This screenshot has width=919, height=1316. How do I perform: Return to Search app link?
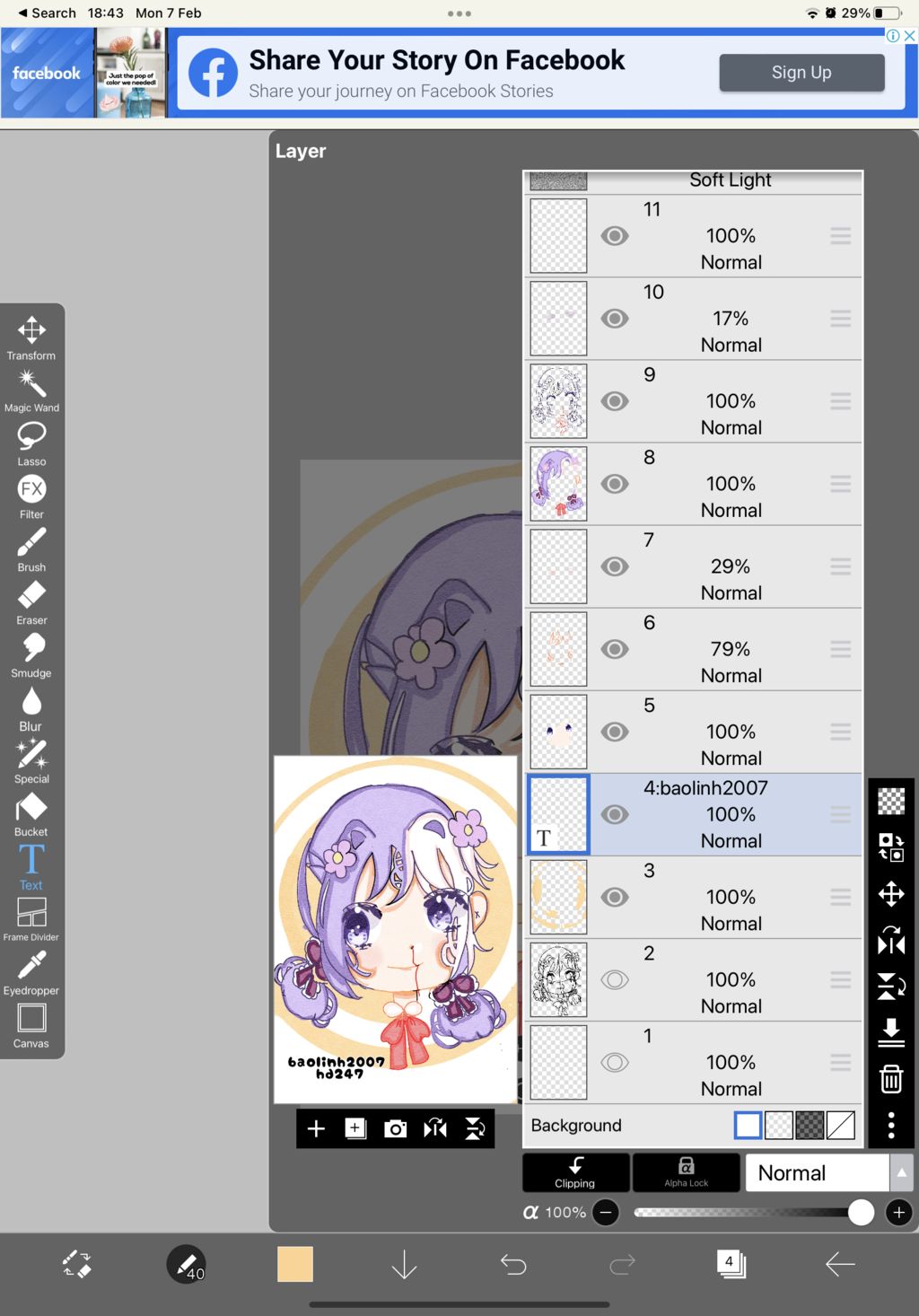coord(47,13)
